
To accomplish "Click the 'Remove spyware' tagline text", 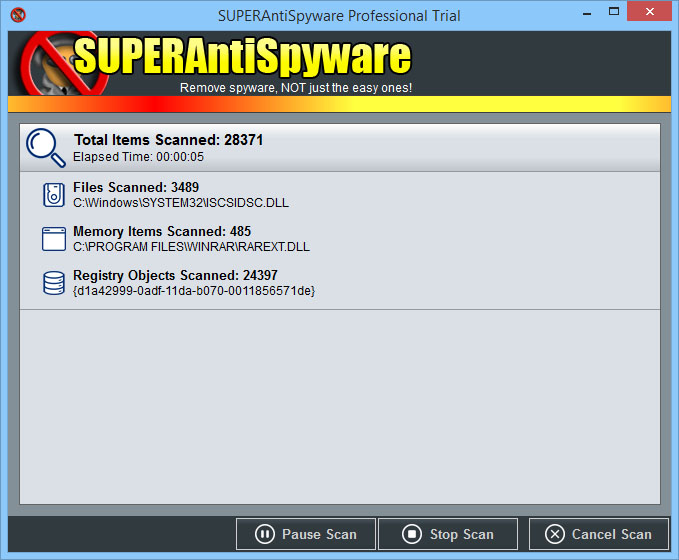I will click(296, 88).
